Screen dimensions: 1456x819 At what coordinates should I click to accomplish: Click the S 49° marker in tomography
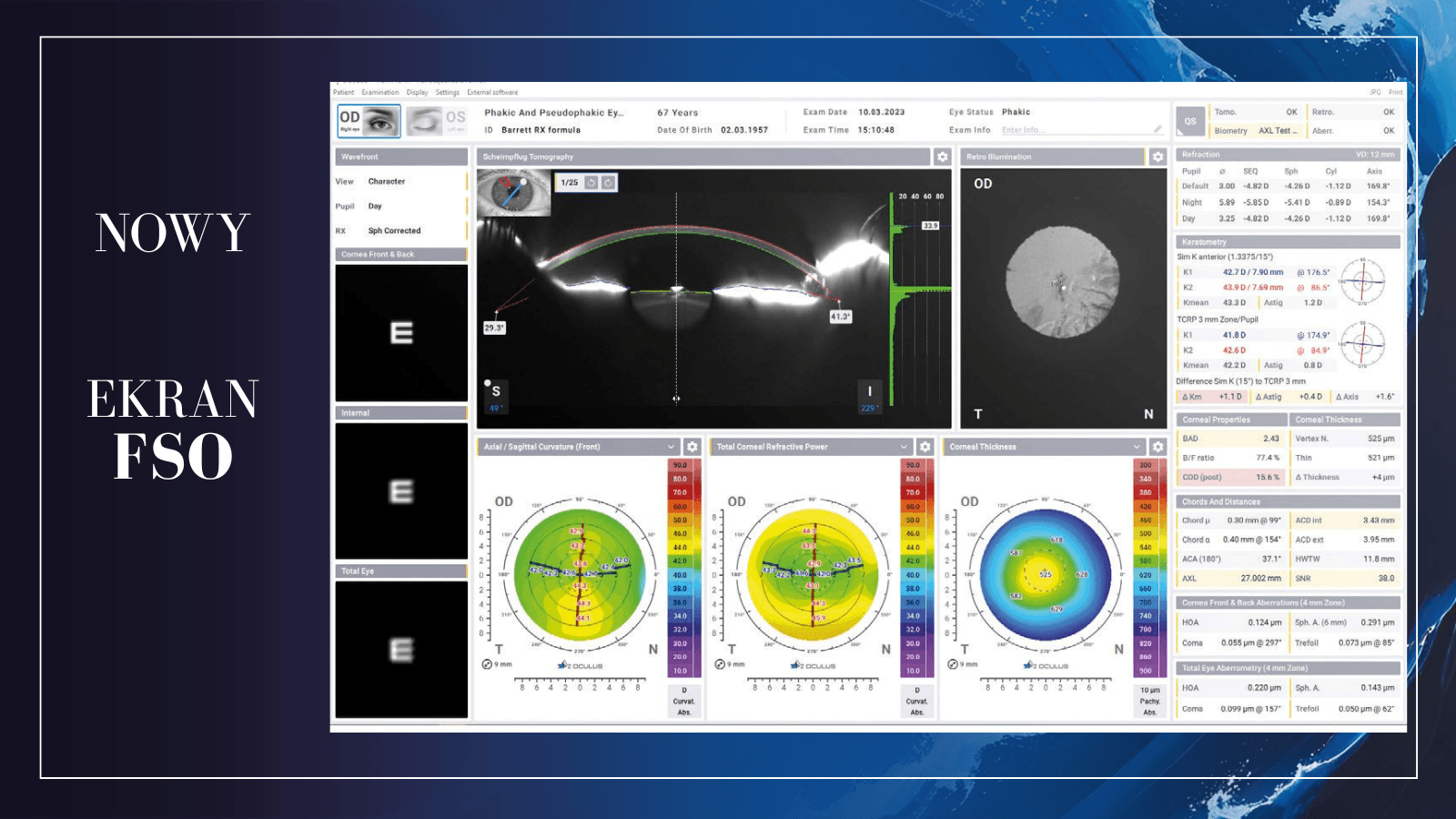(x=495, y=397)
